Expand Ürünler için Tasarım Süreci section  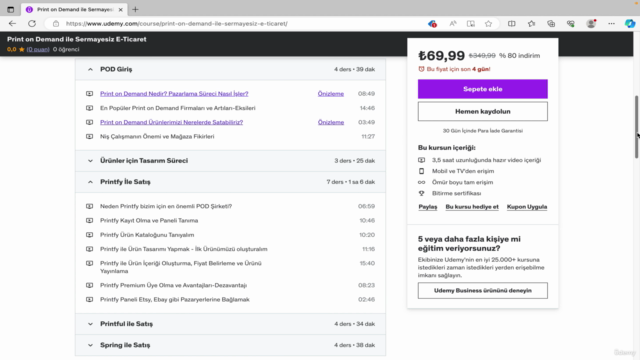230,161
